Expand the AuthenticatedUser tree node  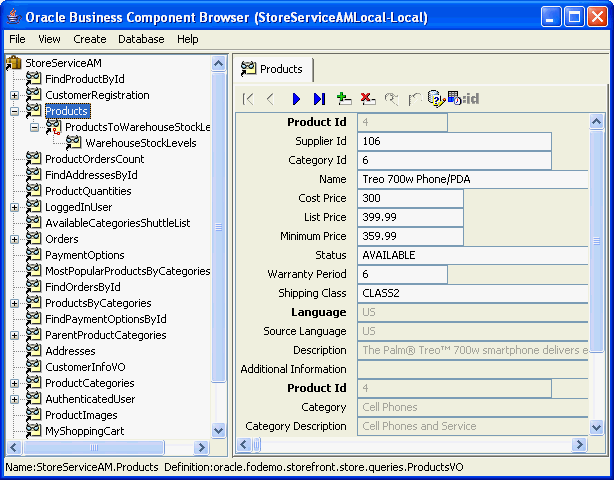(x=14, y=399)
